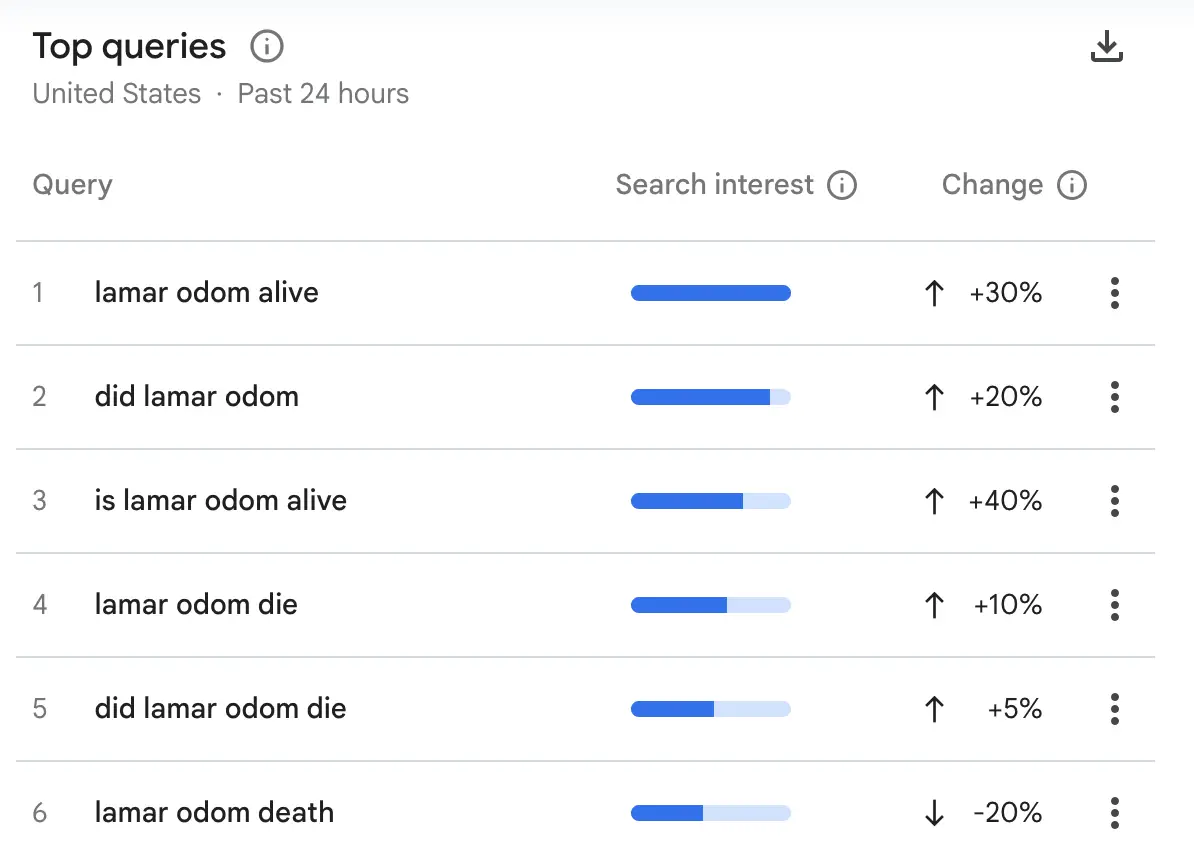Select the query lamar odom alive
This screenshot has width=1194, height=864.
(x=206, y=293)
